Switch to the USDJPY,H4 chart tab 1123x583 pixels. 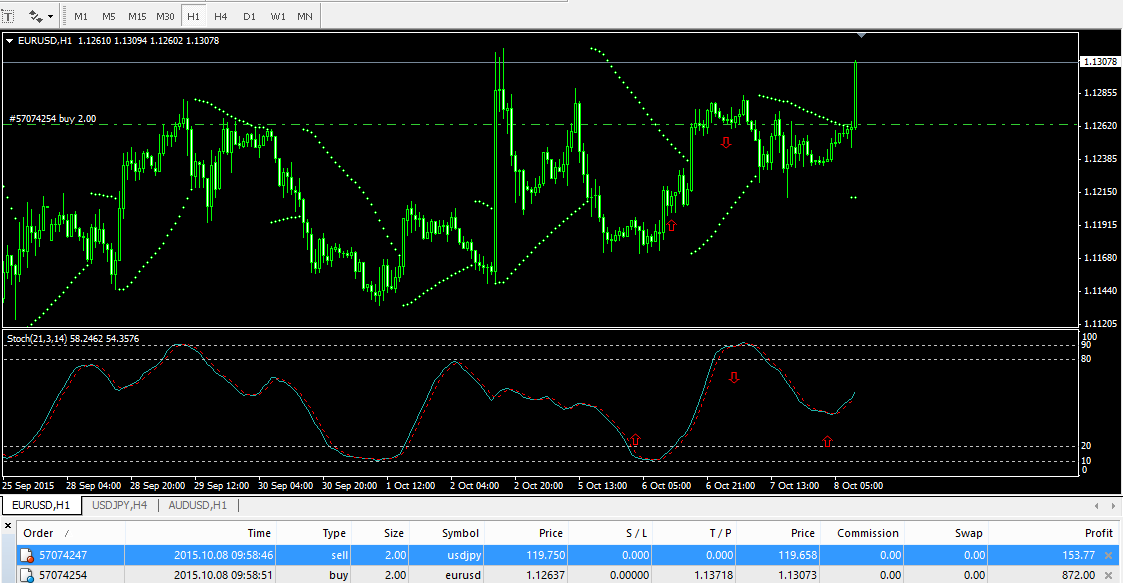point(119,505)
